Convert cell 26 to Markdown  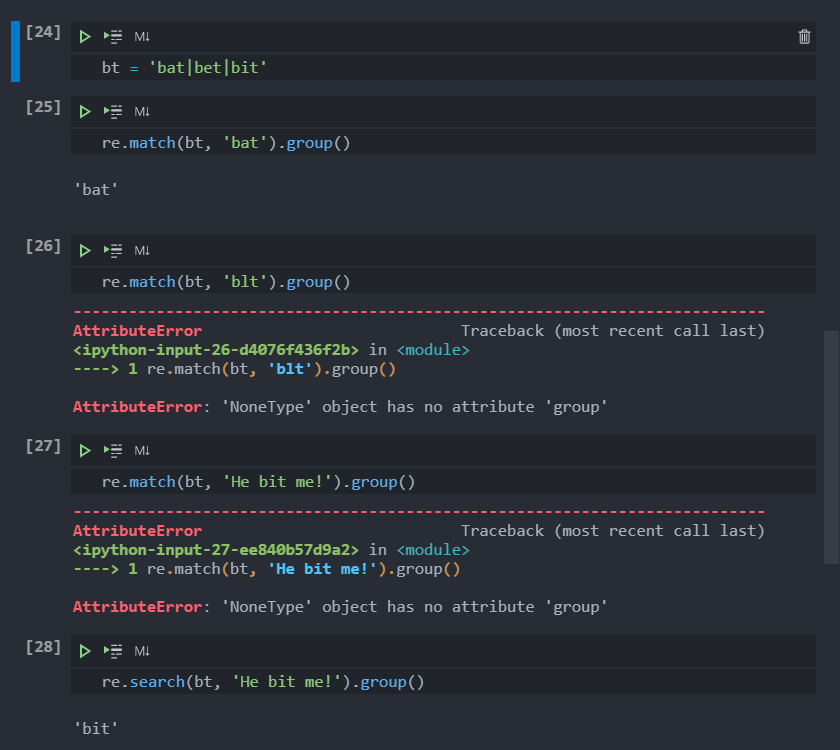[x=142, y=250]
